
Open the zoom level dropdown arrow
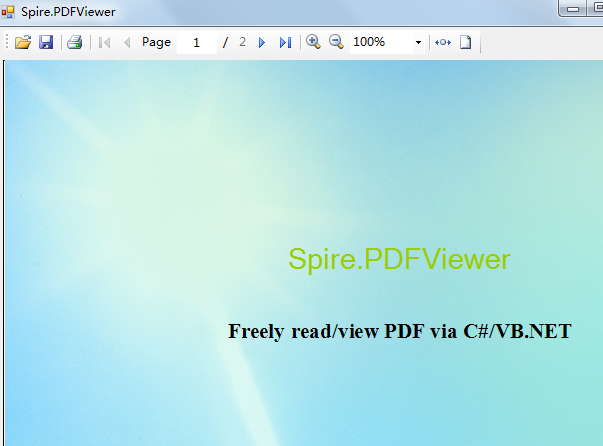[418, 42]
